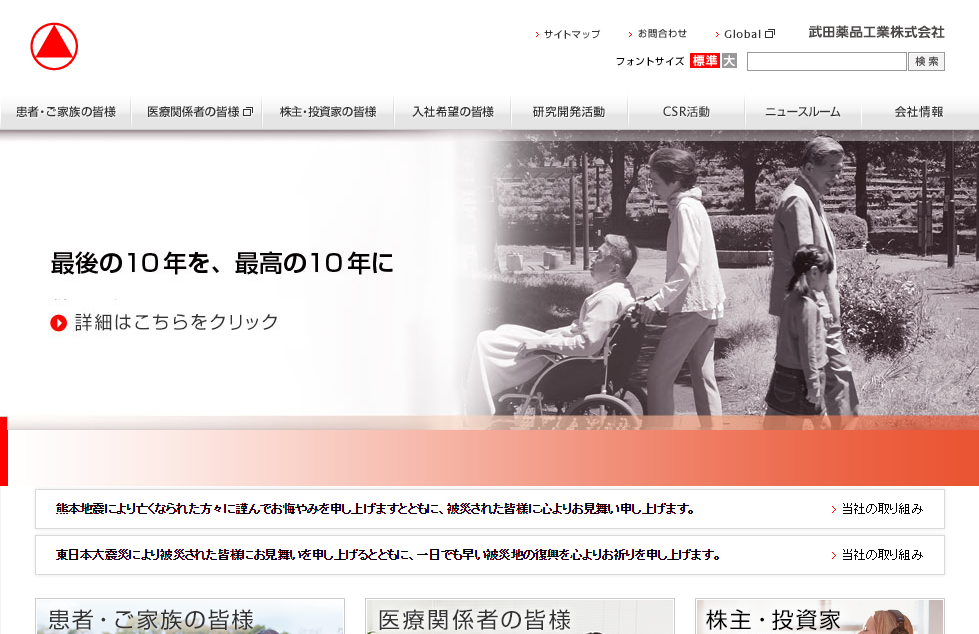Open the 会社情報 menu item
Image resolution: width=979 pixels, height=634 pixels.
point(918,112)
